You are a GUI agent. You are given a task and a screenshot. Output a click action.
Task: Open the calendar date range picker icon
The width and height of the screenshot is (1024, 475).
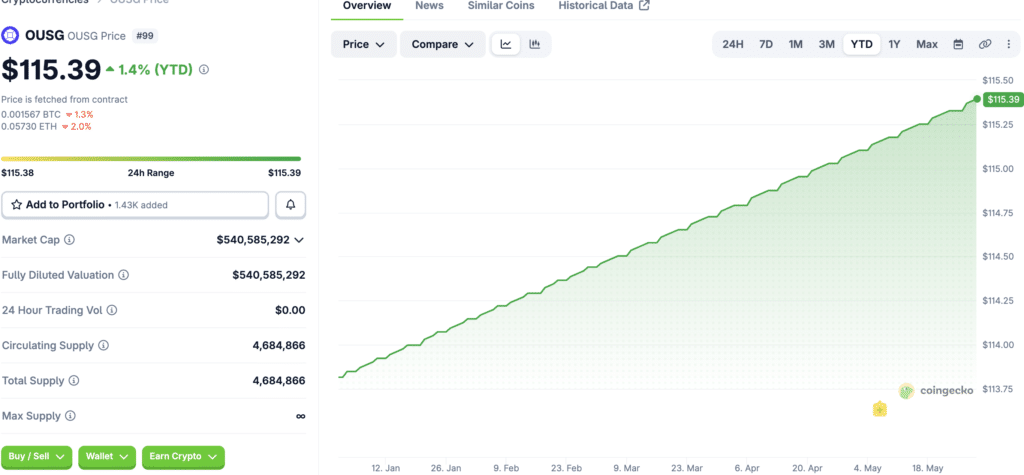point(959,44)
